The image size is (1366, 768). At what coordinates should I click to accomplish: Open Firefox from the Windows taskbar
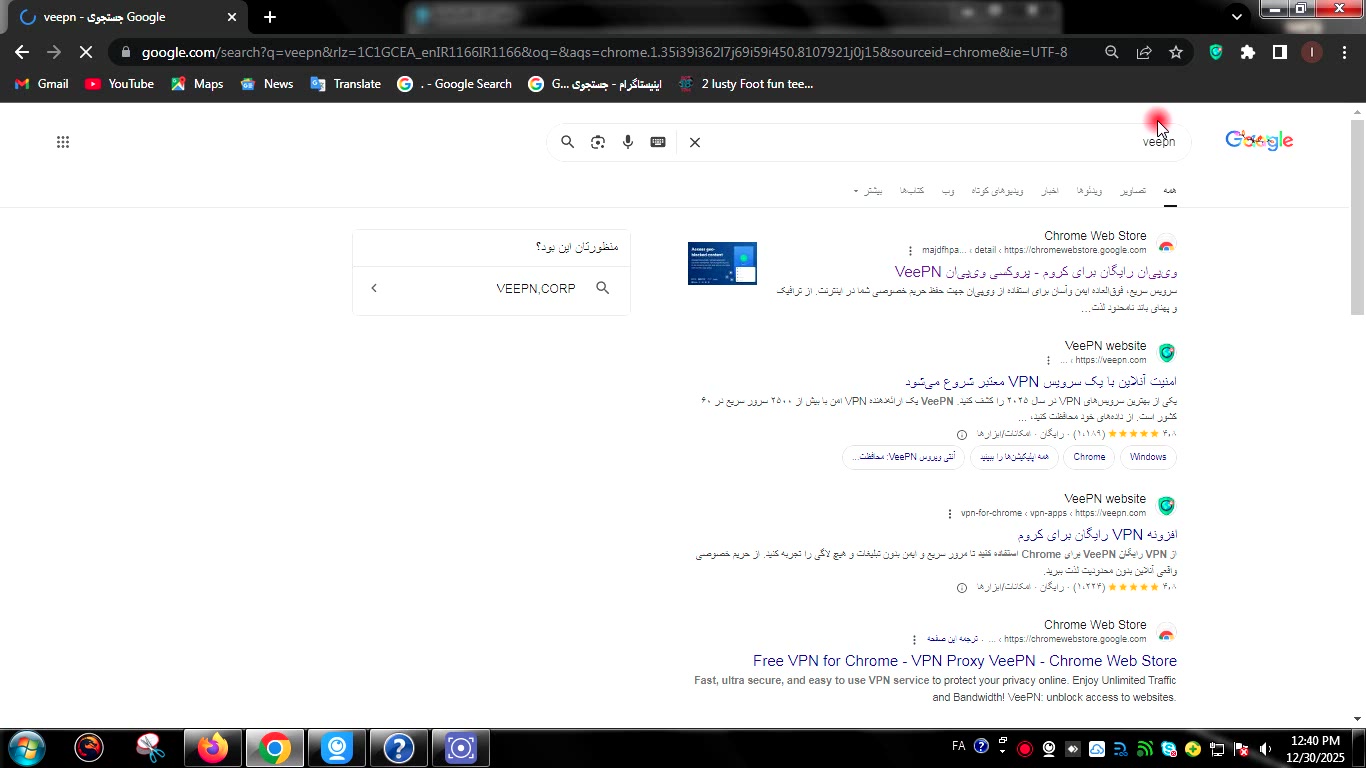212,748
